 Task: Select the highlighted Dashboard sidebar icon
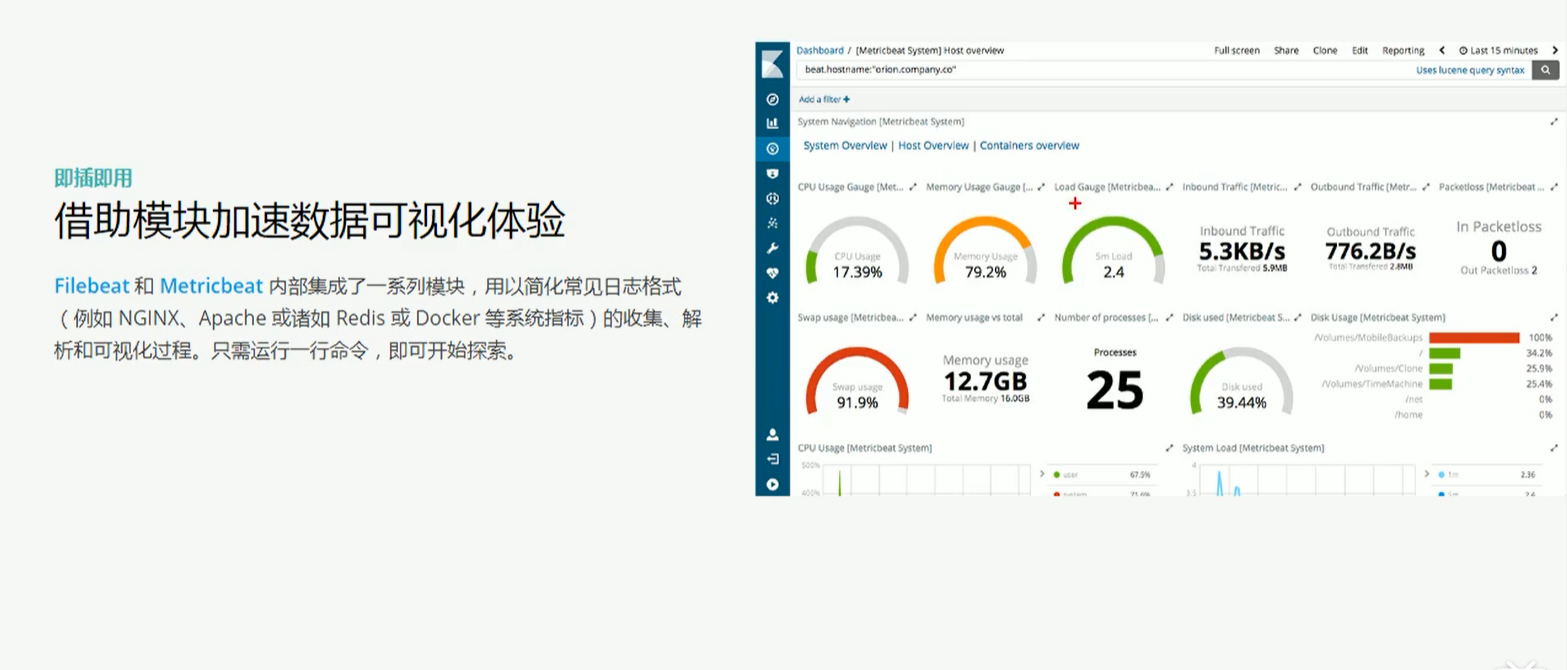[x=772, y=148]
